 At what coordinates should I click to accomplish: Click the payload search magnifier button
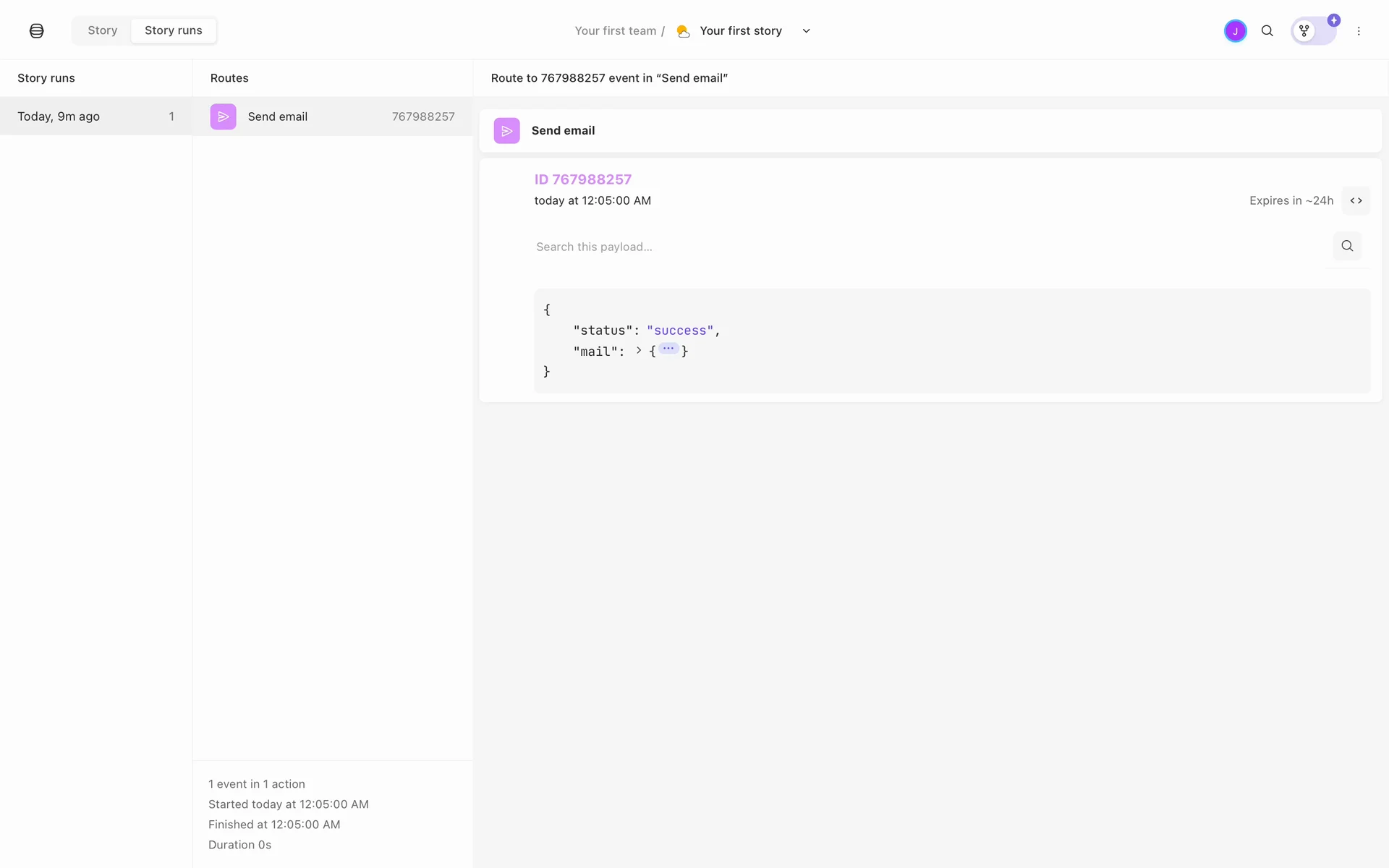[1346, 246]
